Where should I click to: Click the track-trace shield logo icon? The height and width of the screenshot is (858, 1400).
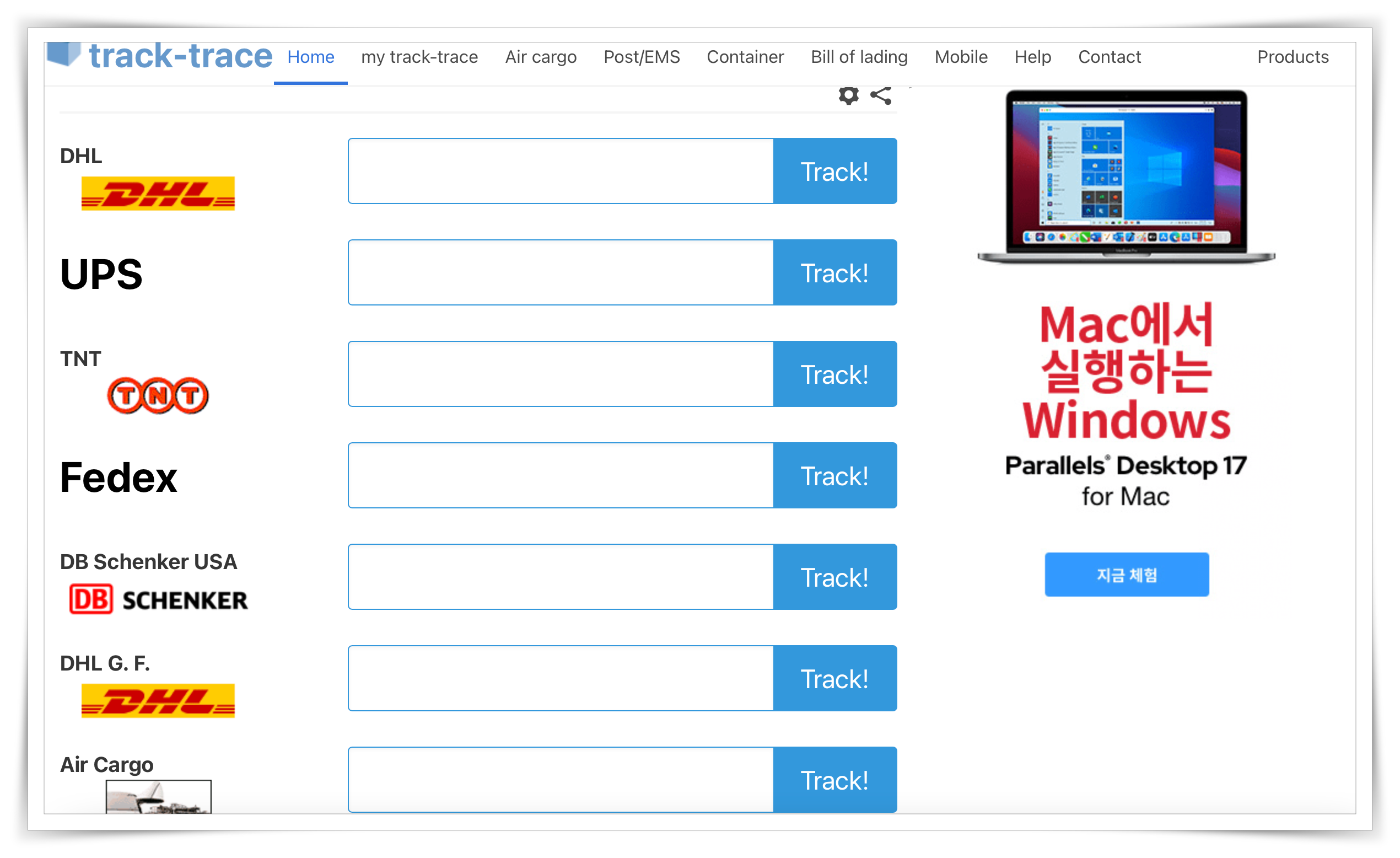coord(63,54)
